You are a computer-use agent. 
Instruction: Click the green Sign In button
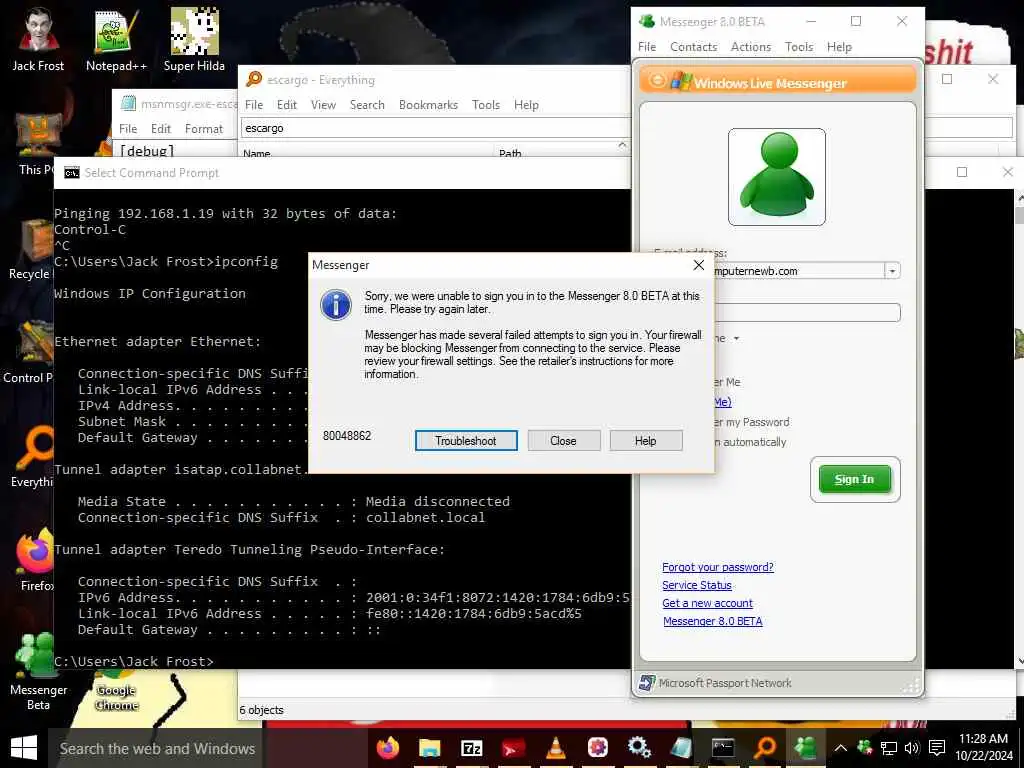point(854,479)
